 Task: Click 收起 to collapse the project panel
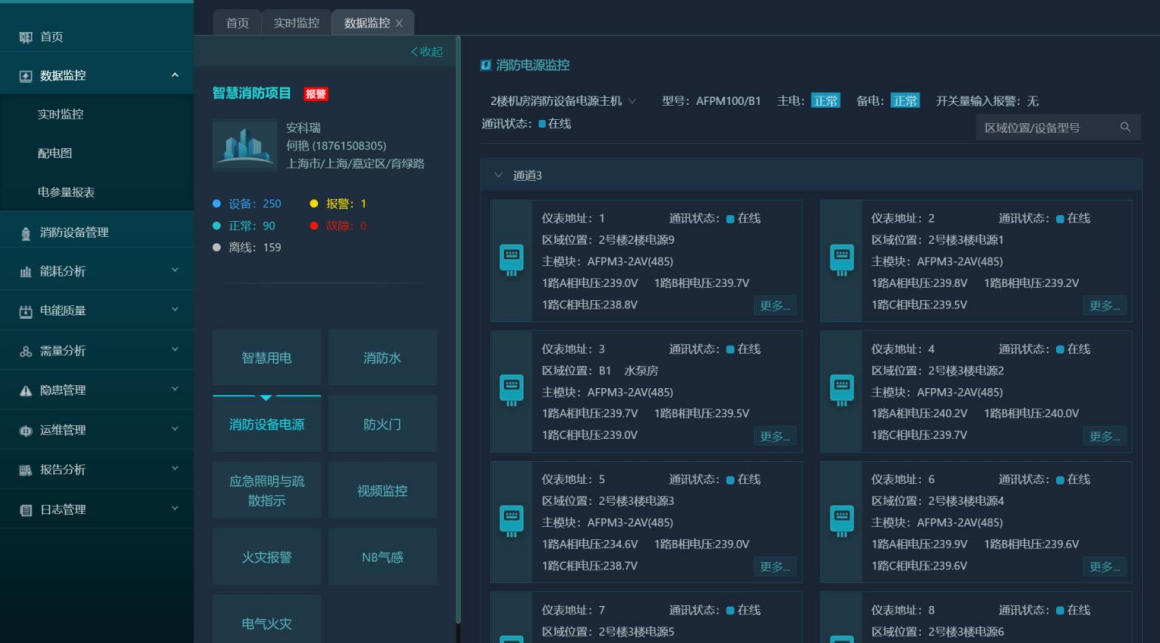[x=427, y=52]
